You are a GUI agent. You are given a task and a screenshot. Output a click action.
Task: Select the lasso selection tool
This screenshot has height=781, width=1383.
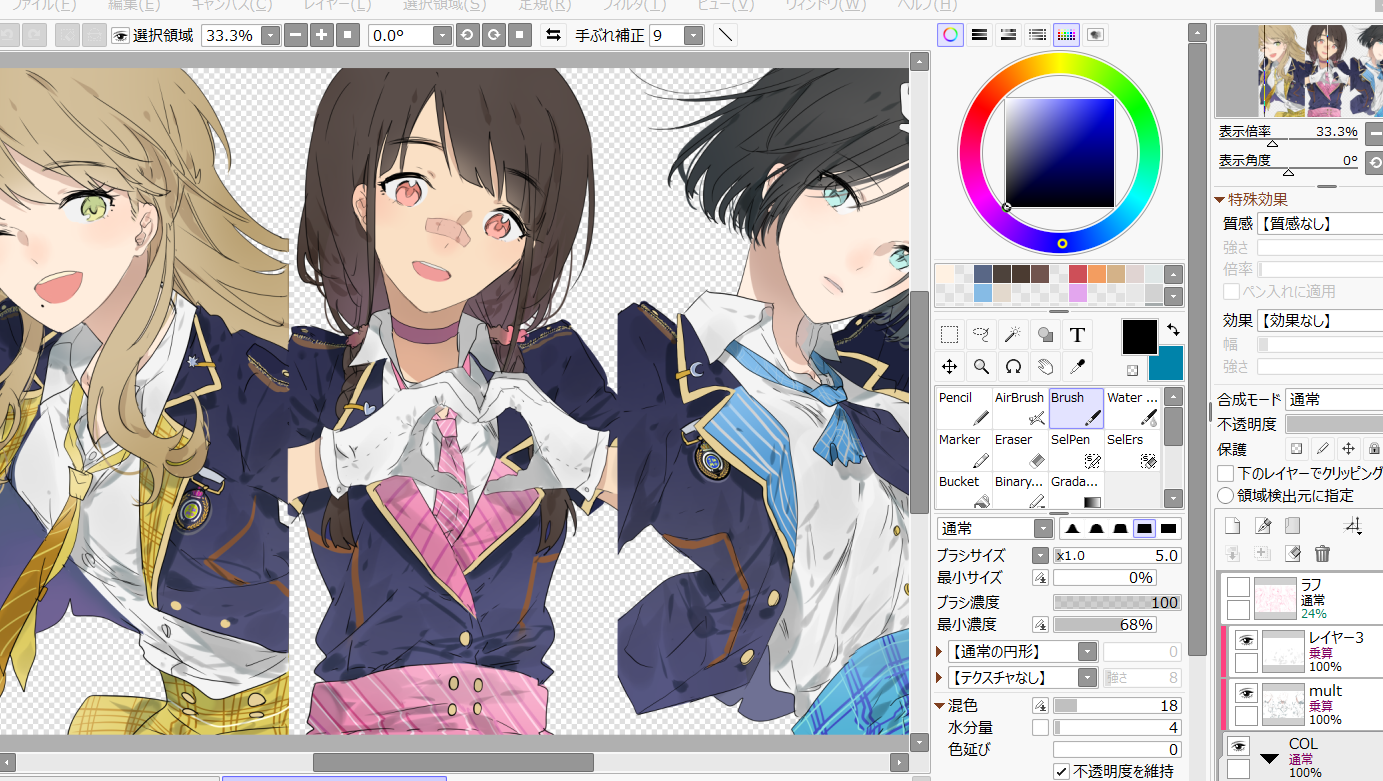[982, 334]
